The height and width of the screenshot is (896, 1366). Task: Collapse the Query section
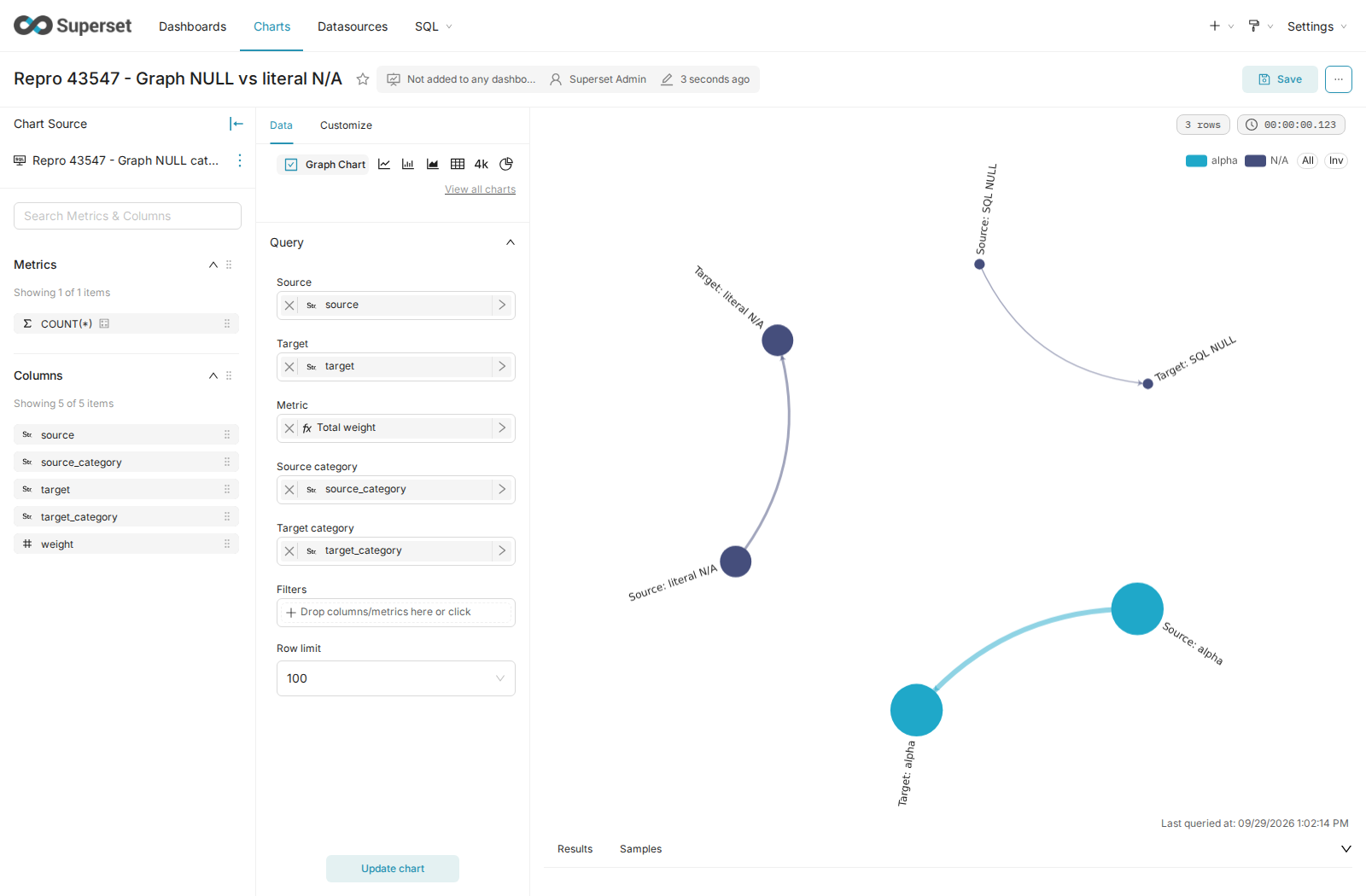511,242
